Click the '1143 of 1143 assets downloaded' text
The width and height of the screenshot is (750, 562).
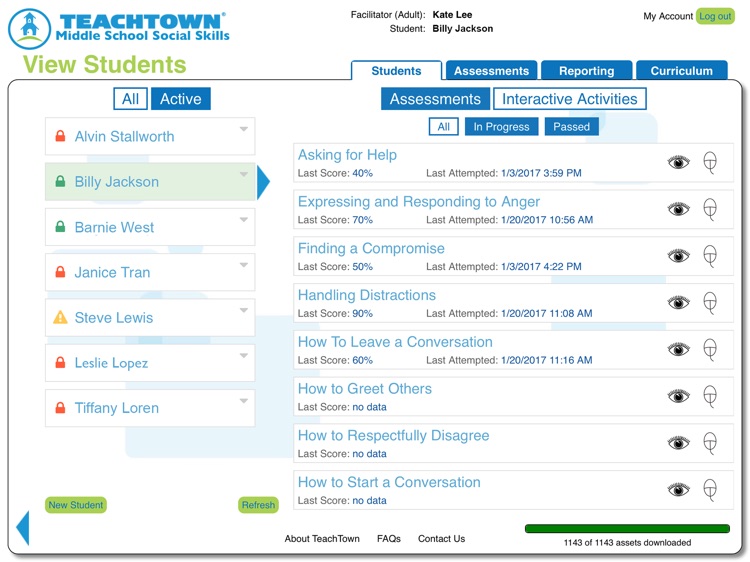point(627,542)
